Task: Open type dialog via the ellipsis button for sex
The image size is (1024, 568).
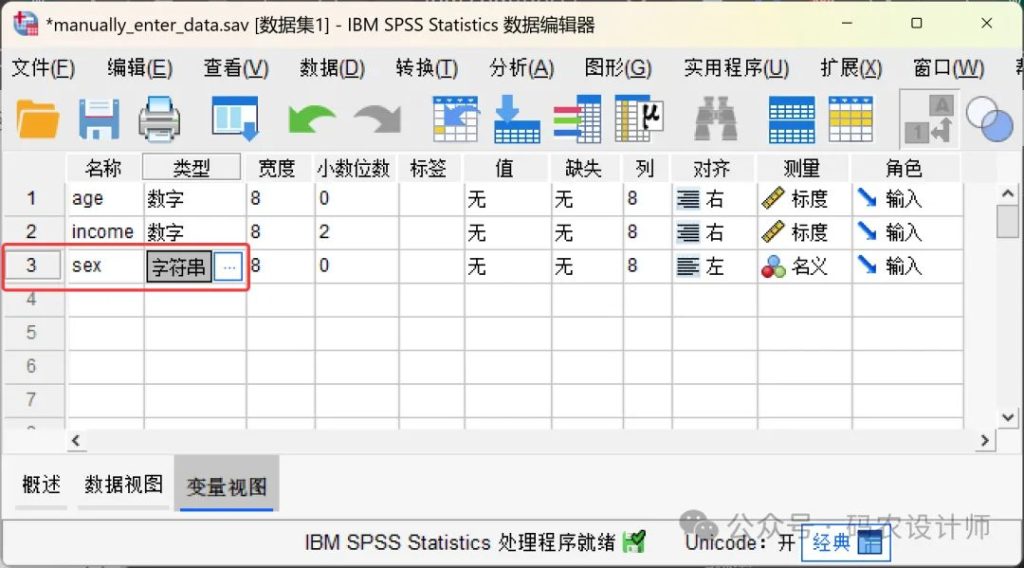Action: click(x=229, y=267)
